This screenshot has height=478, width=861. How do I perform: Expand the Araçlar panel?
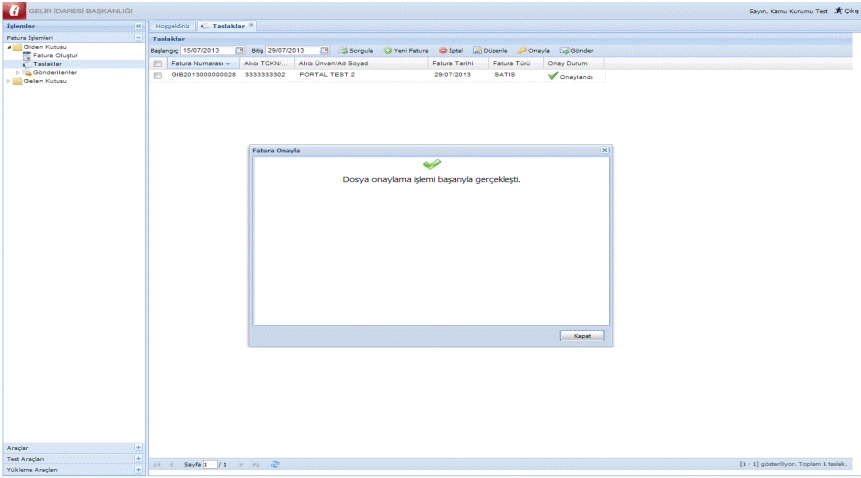pos(138,447)
